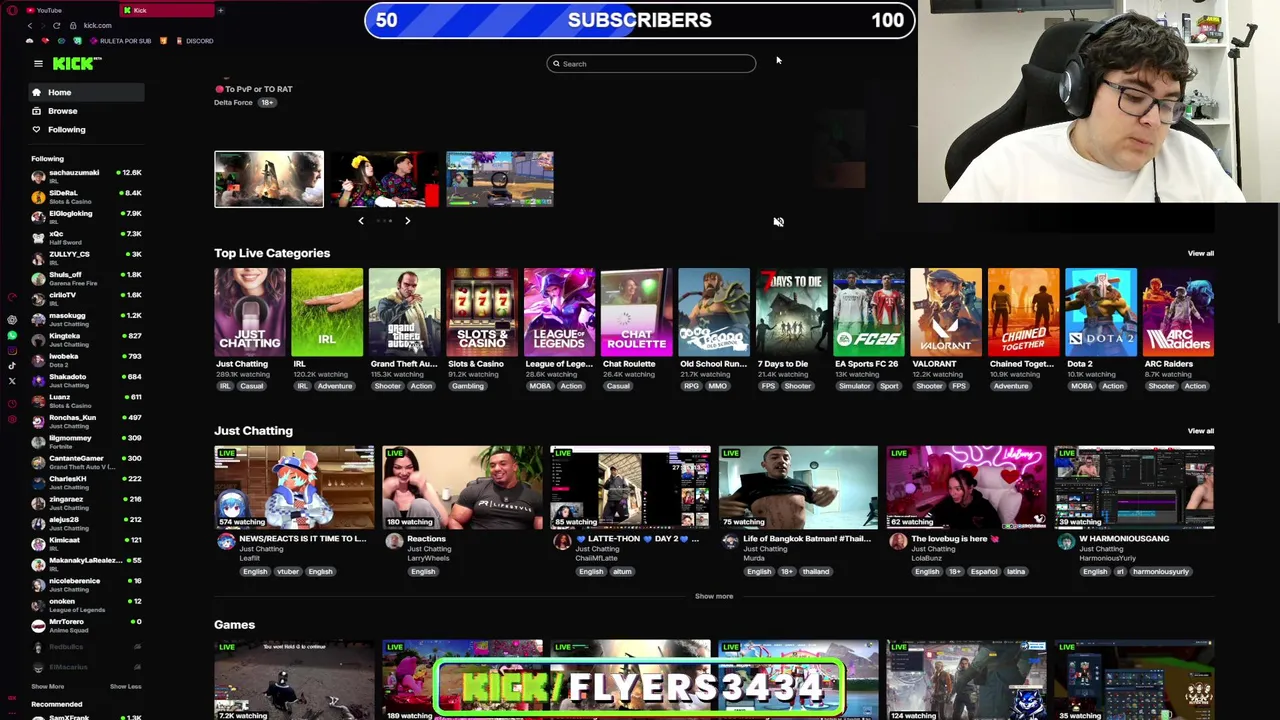Click the thailand tag under Murda's stream

tap(816, 571)
